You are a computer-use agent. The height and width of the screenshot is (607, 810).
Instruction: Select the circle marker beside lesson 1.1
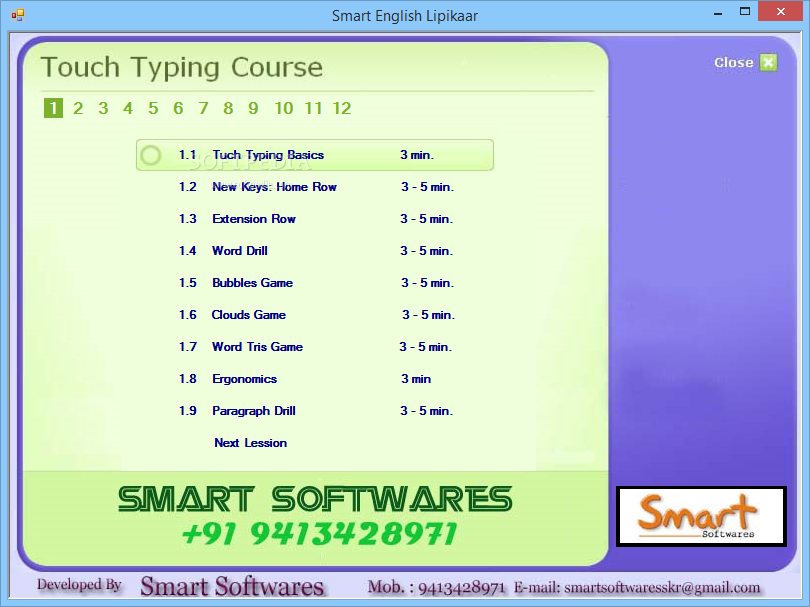(151, 155)
